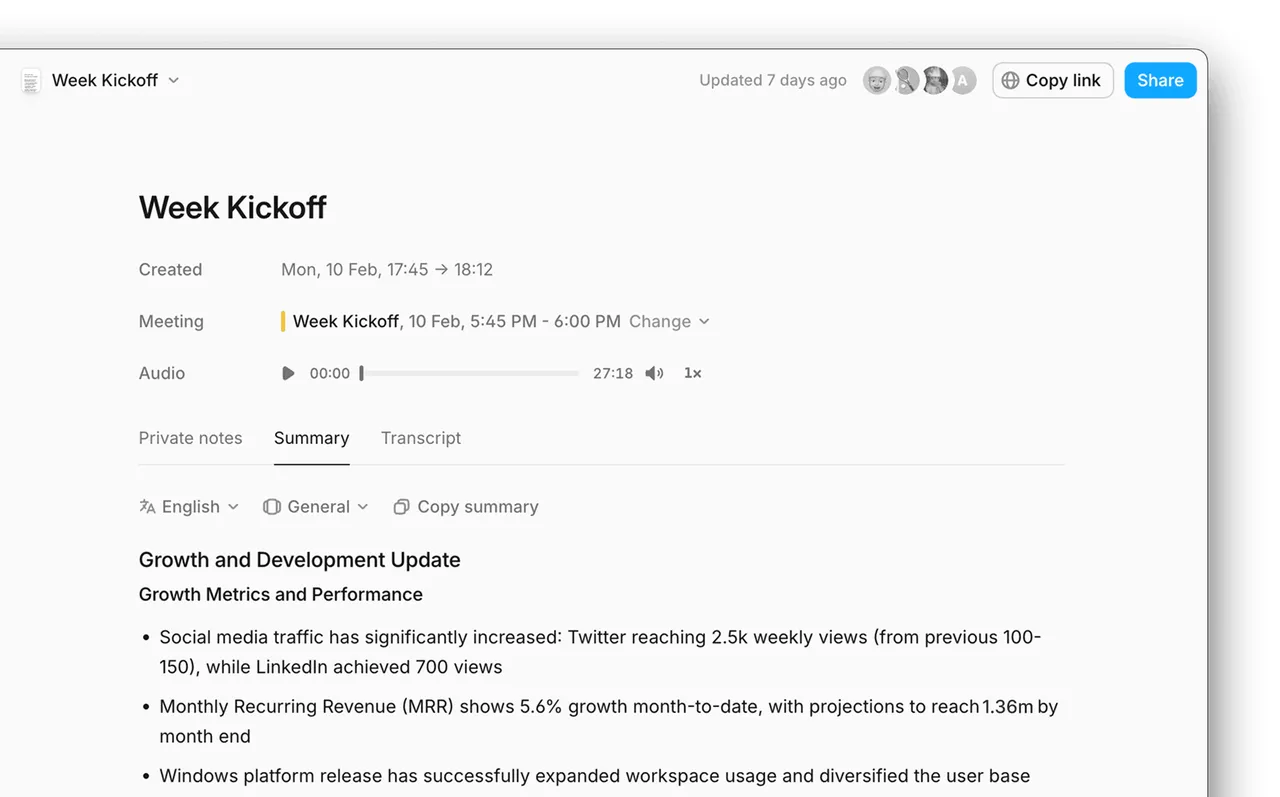Open the English language dropdown
Viewport: 1280px width, 797px height.
pos(189,507)
